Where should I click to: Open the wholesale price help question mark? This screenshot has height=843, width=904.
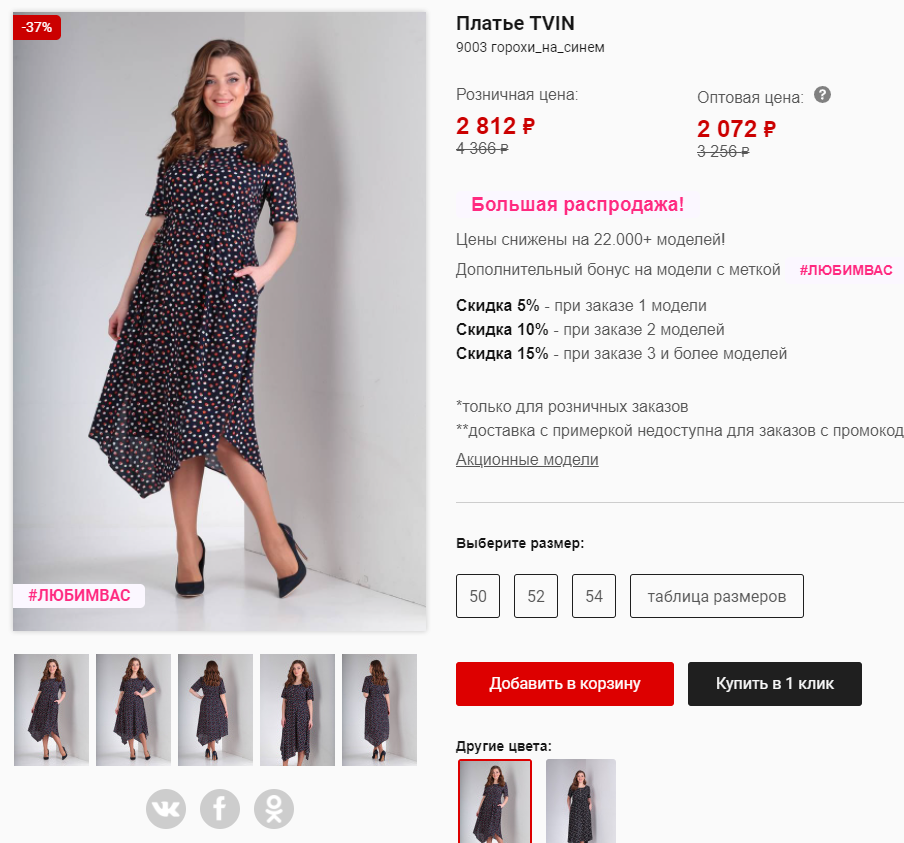pyautogui.click(x=822, y=95)
